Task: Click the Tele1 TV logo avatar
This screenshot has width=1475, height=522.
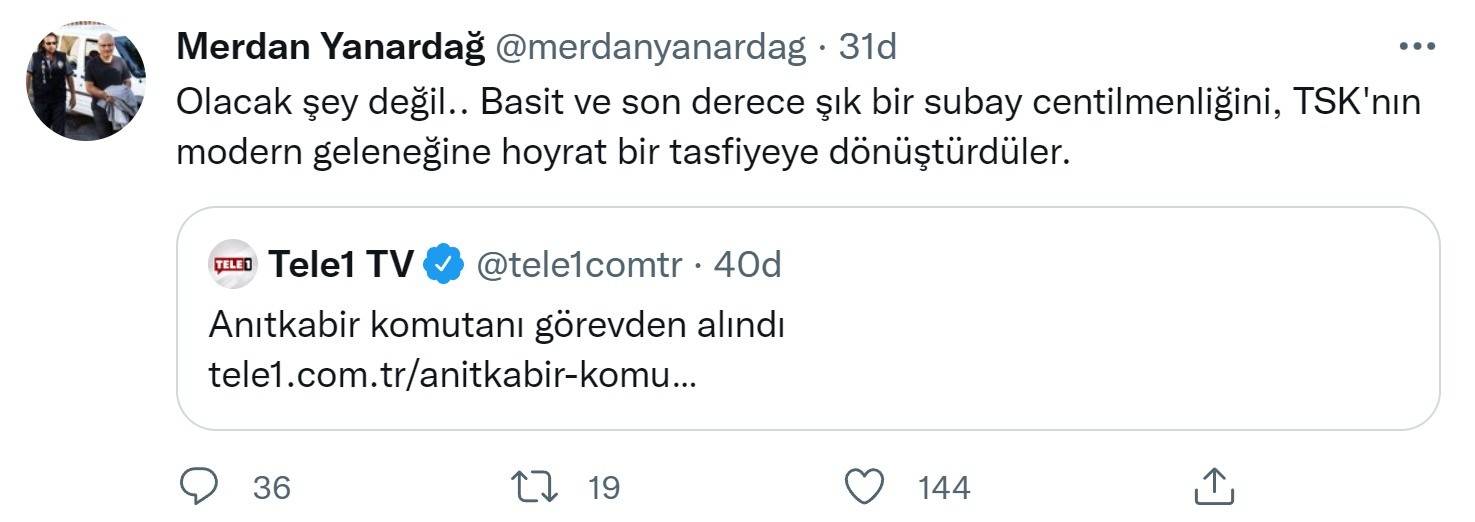Action: pyautogui.click(x=233, y=265)
